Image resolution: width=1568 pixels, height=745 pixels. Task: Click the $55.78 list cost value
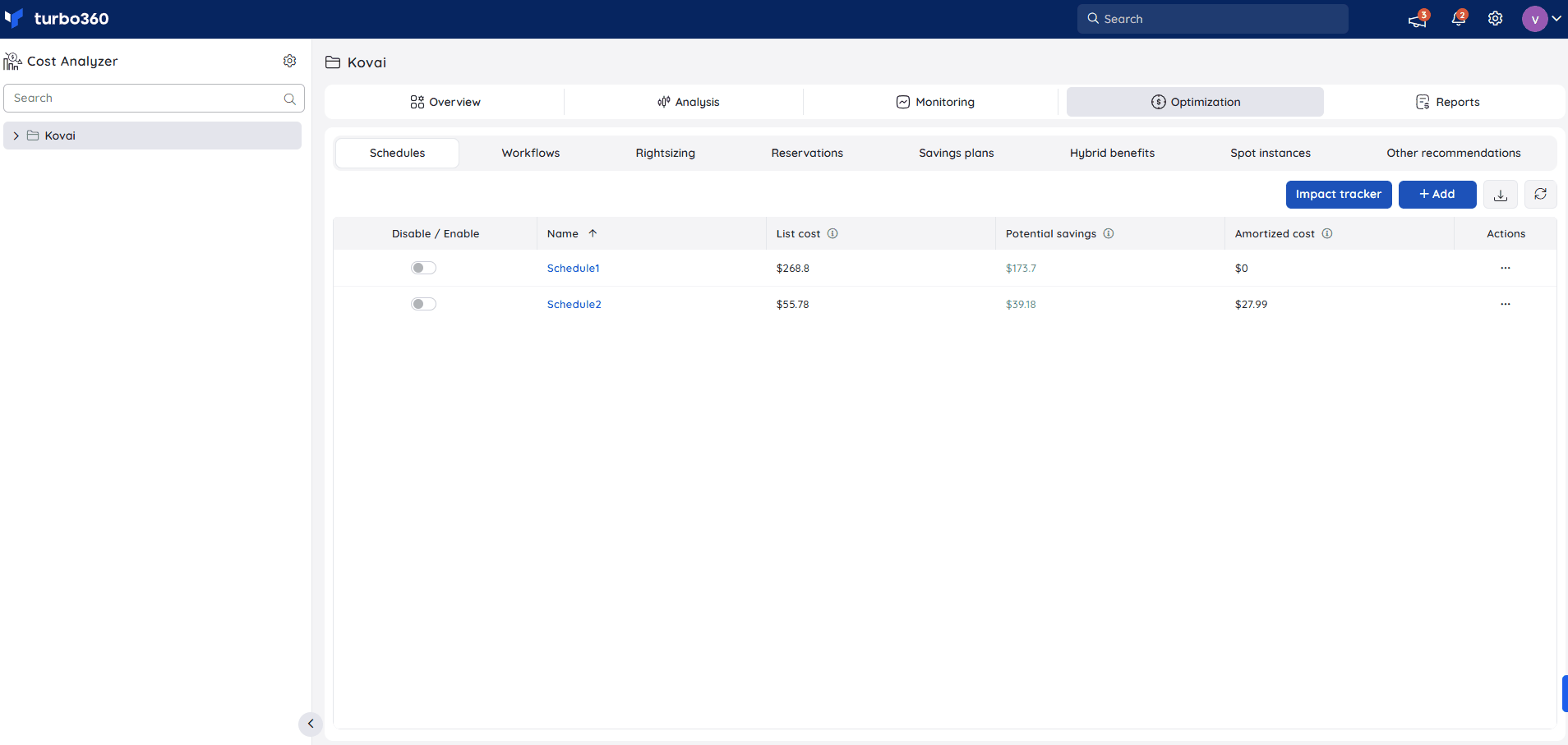[792, 304]
